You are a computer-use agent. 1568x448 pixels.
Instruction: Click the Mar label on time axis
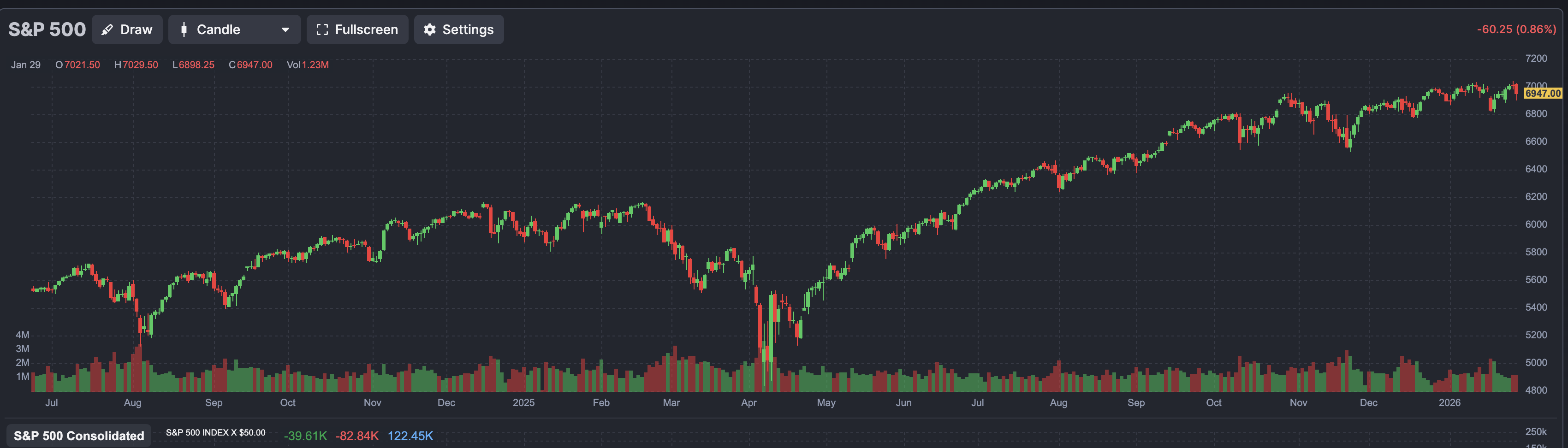click(671, 402)
